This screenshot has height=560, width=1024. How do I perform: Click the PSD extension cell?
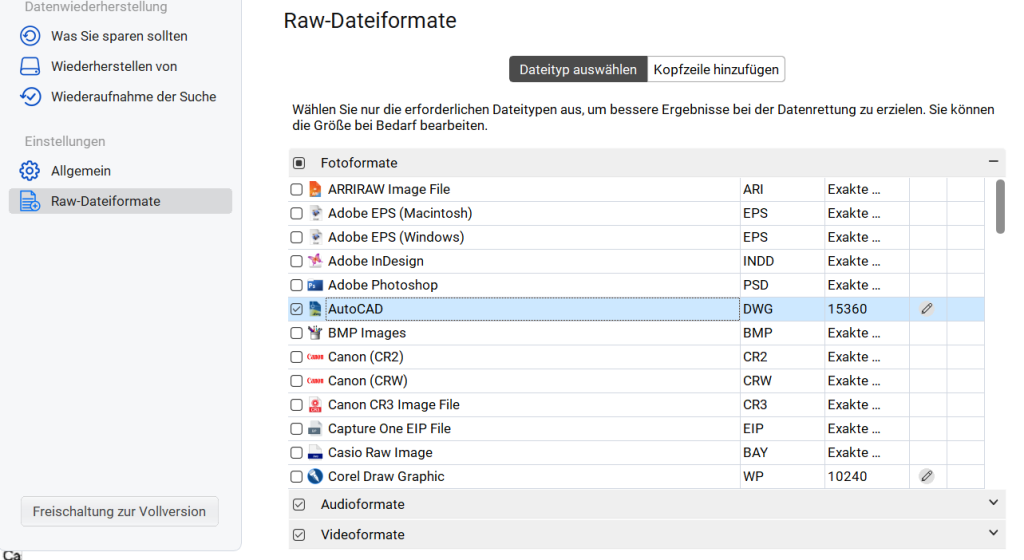(782, 285)
